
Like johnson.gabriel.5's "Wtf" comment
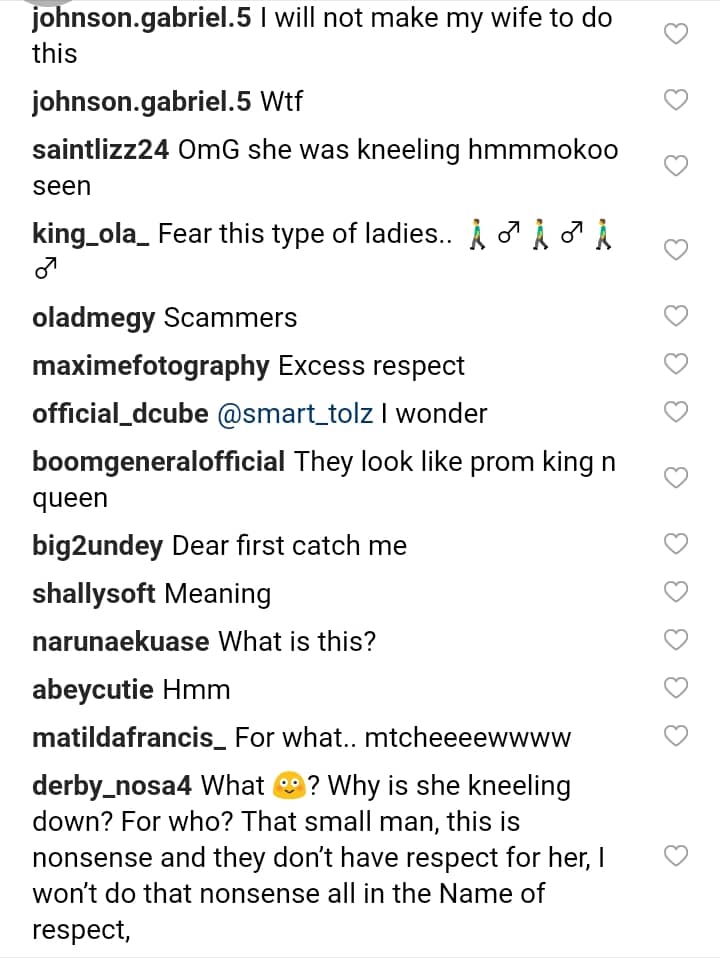(x=677, y=100)
